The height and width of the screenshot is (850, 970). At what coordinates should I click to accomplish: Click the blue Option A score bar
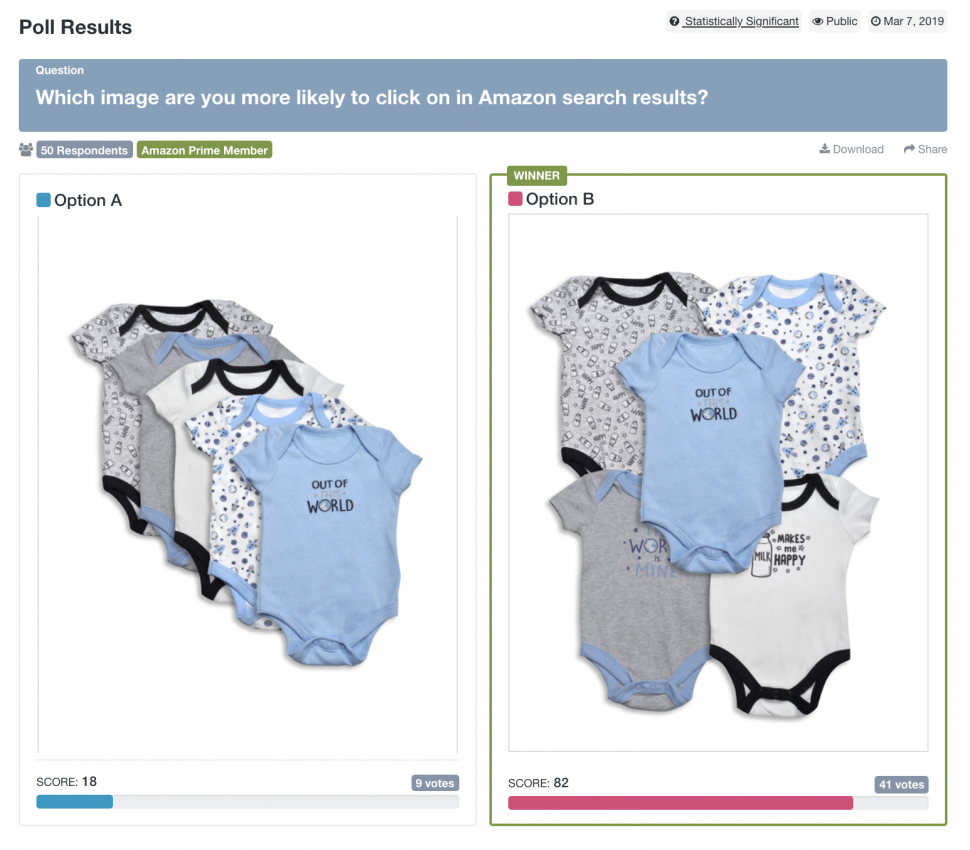tap(75, 801)
